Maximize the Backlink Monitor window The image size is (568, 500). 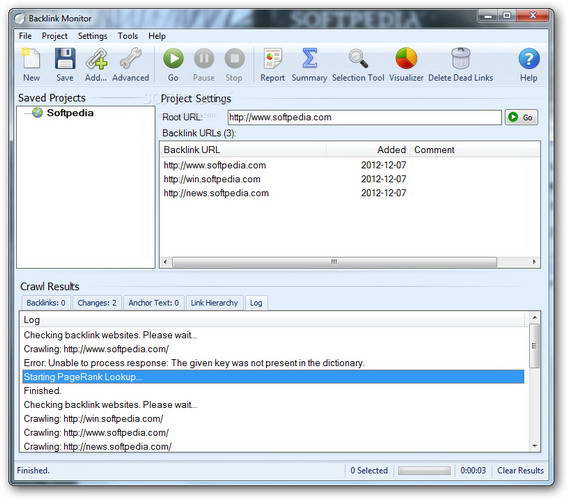click(507, 16)
